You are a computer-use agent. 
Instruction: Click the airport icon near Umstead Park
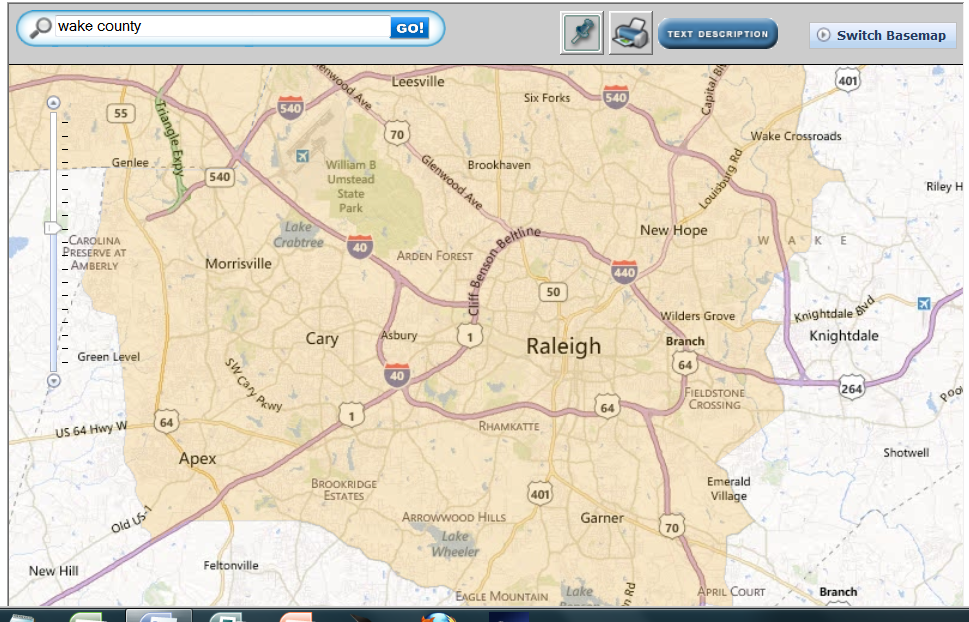point(302,156)
